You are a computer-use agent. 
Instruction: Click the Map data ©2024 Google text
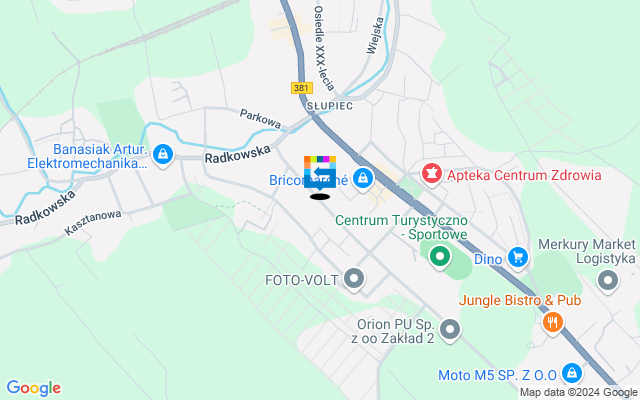[579, 393]
